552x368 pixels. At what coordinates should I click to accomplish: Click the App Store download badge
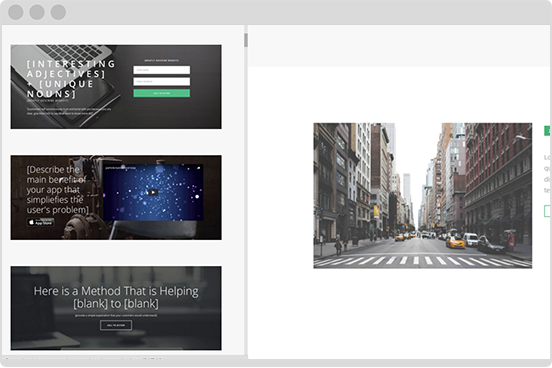point(40,223)
